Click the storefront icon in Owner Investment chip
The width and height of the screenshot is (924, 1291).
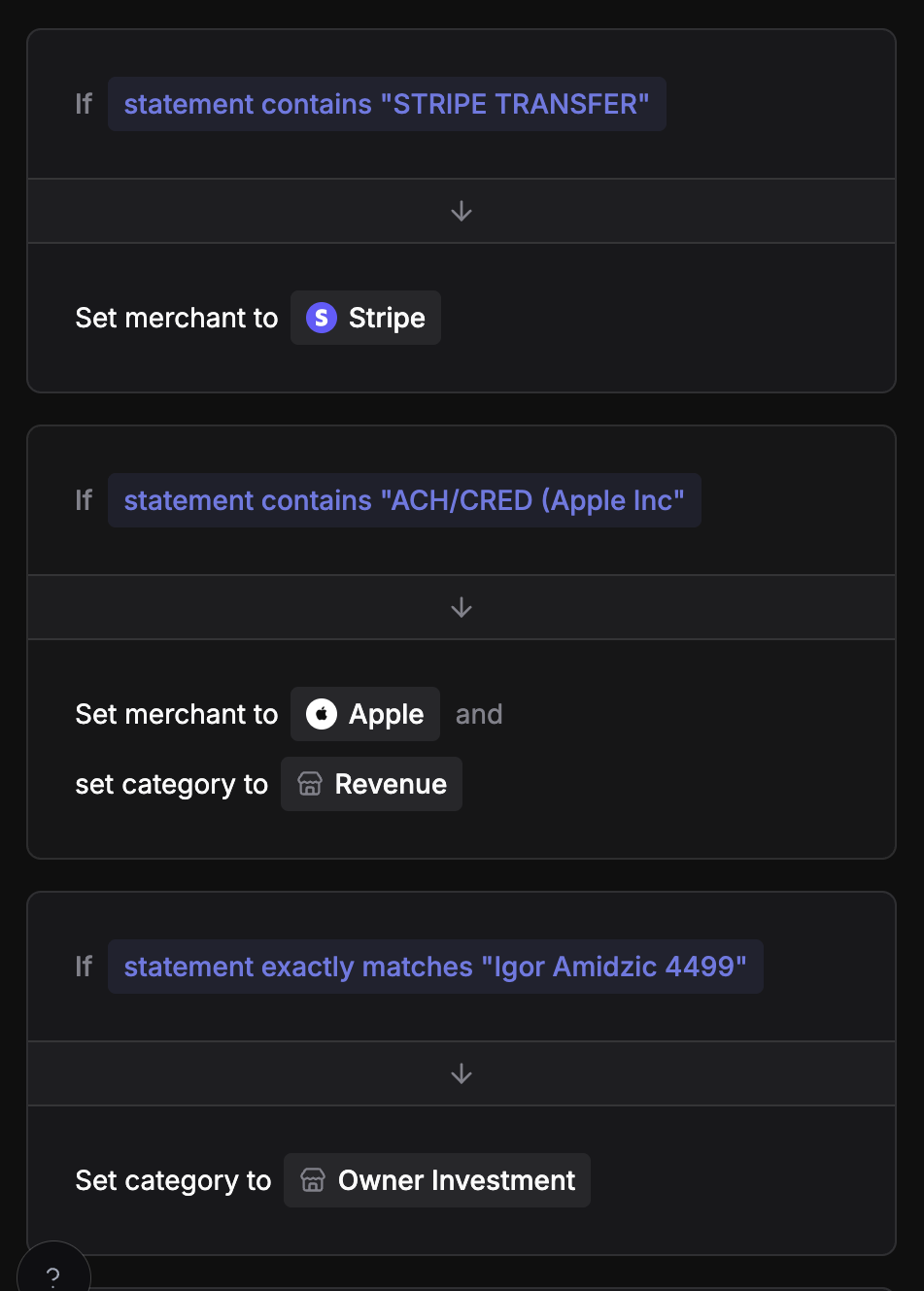point(312,1180)
